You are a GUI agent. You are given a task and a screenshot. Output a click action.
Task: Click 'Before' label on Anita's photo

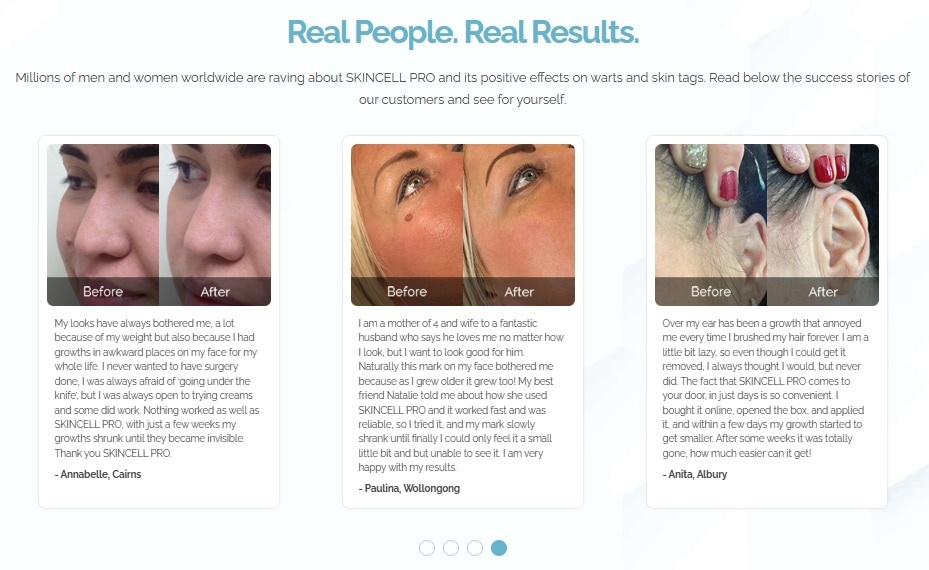click(x=711, y=292)
